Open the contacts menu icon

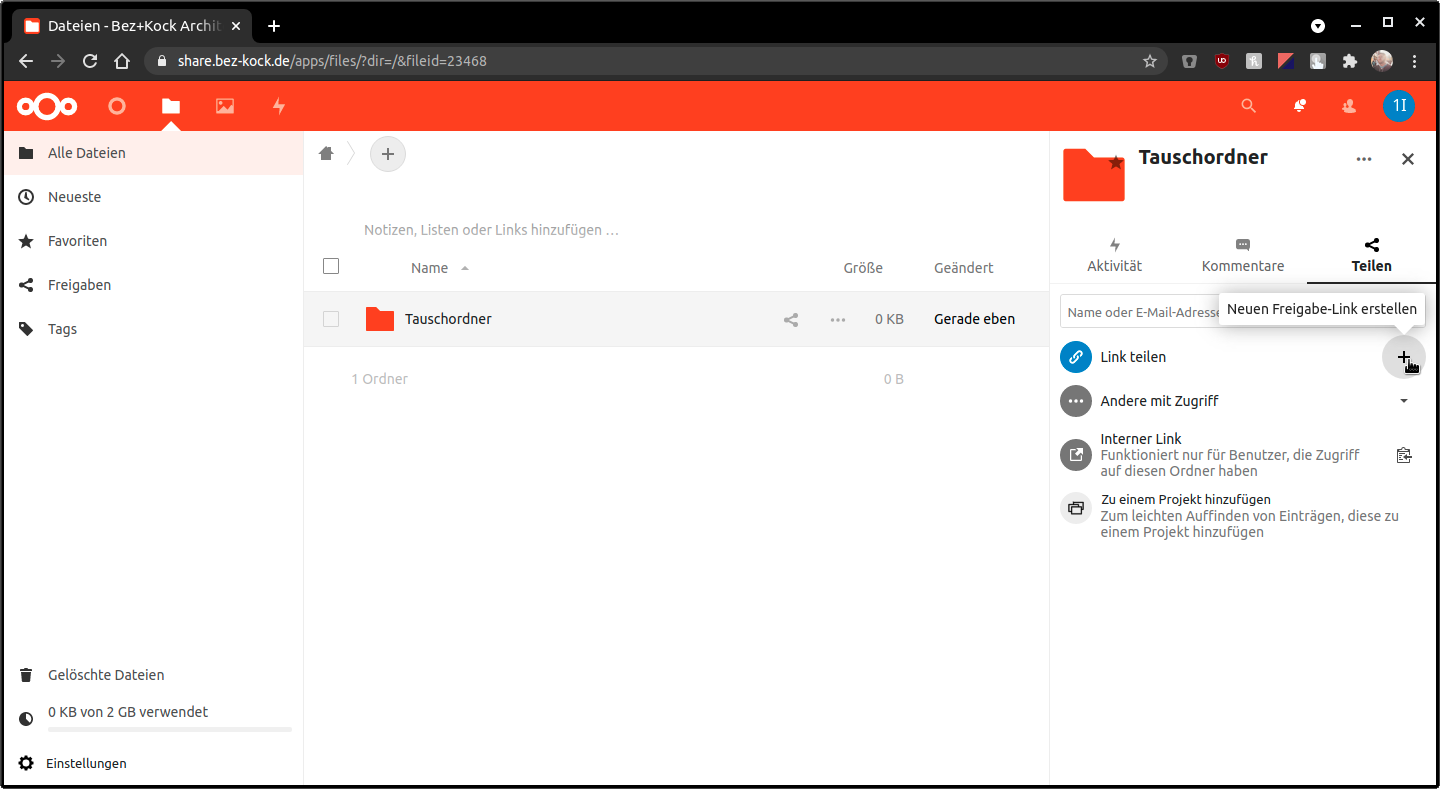pyautogui.click(x=1349, y=106)
